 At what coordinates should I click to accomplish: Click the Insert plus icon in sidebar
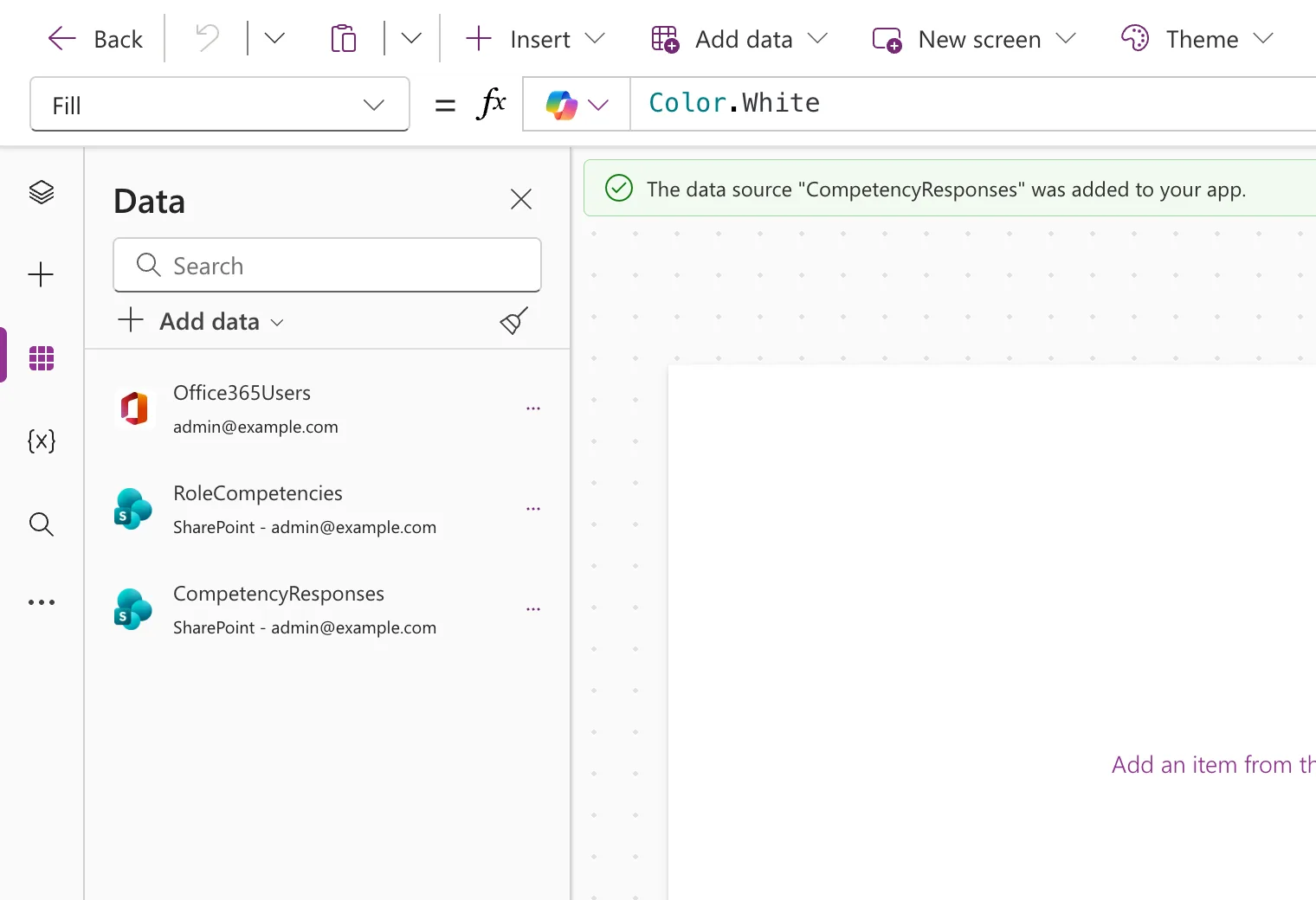pyautogui.click(x=42, y=275)
